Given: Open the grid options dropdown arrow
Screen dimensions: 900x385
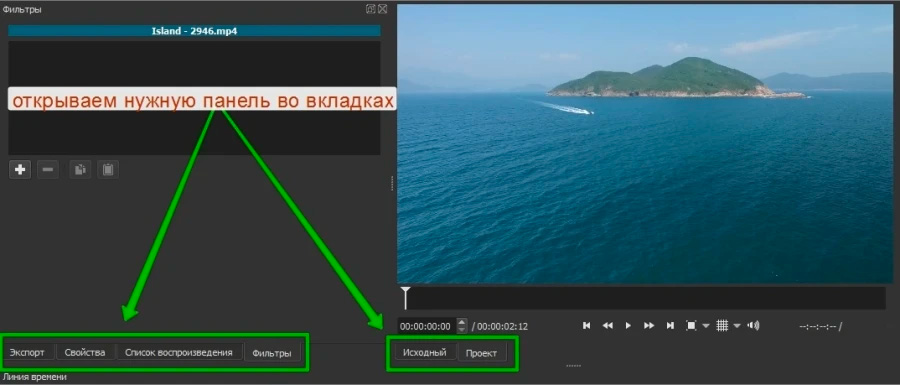Looking at the screenshot, I should pos(736,326).
